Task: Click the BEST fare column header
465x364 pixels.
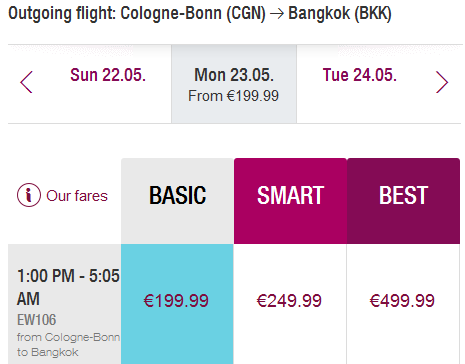Action: pos(403,201)
